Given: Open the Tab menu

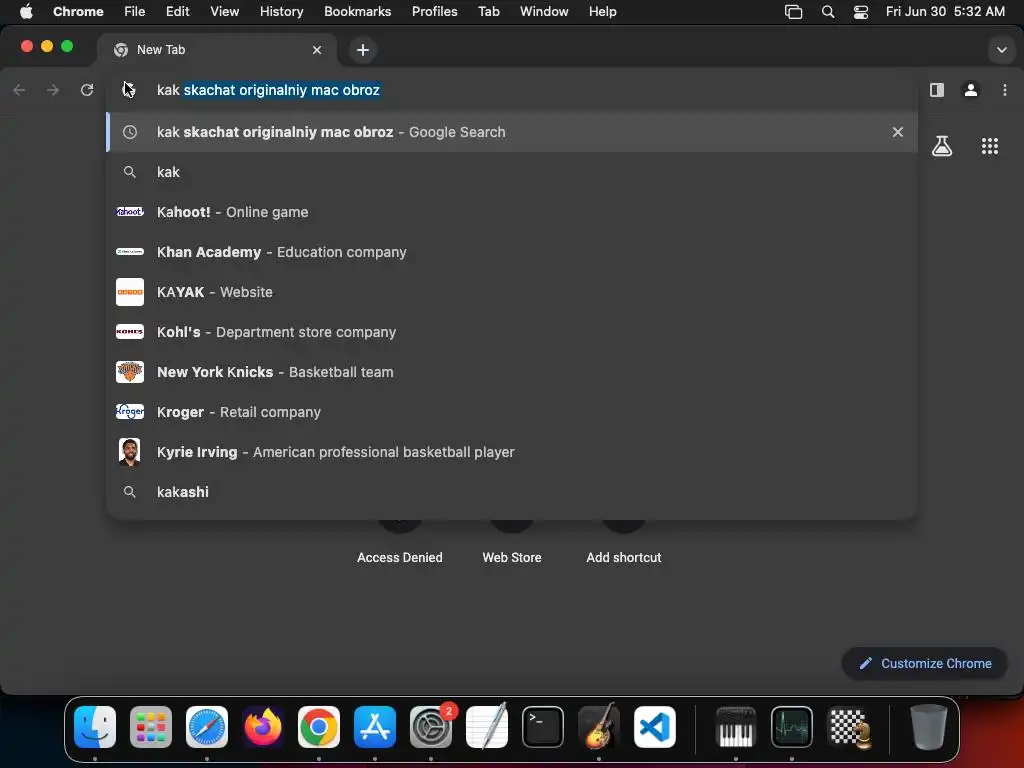Looking at the screenshot, I should click(x=488, y=11).
